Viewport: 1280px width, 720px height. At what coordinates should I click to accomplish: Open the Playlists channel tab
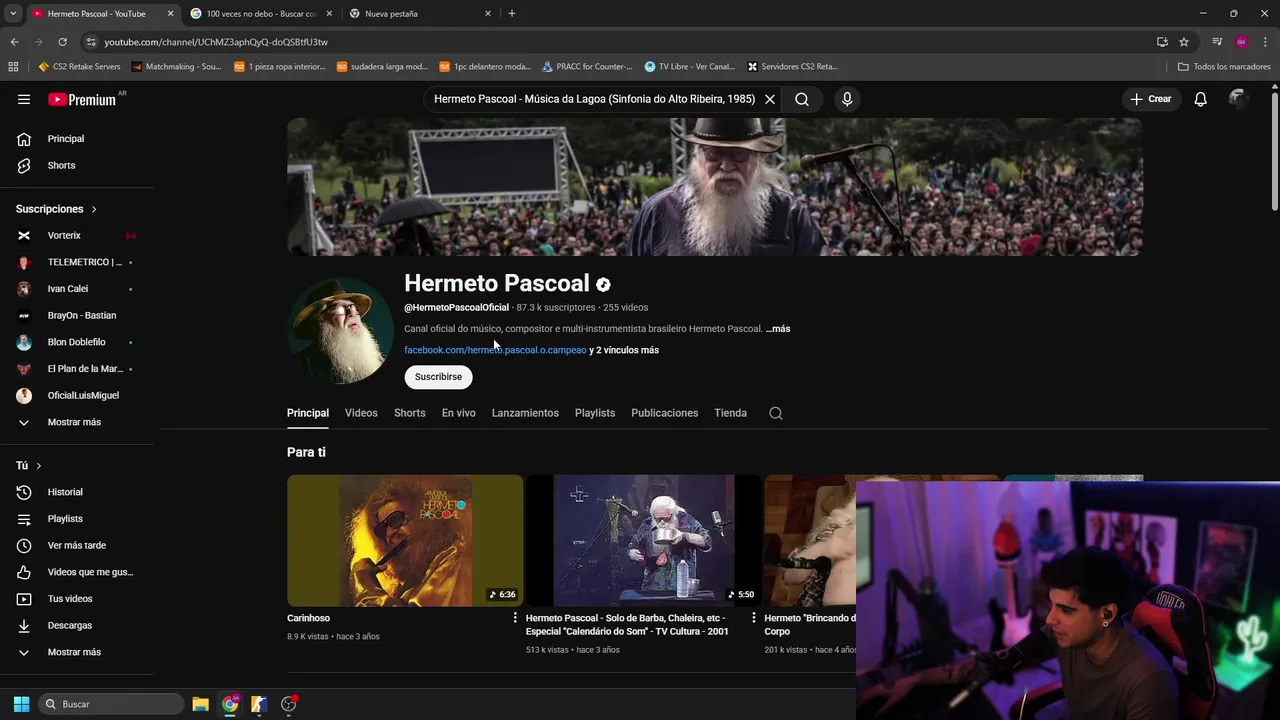pyautogui.click(x=595, y=413)
